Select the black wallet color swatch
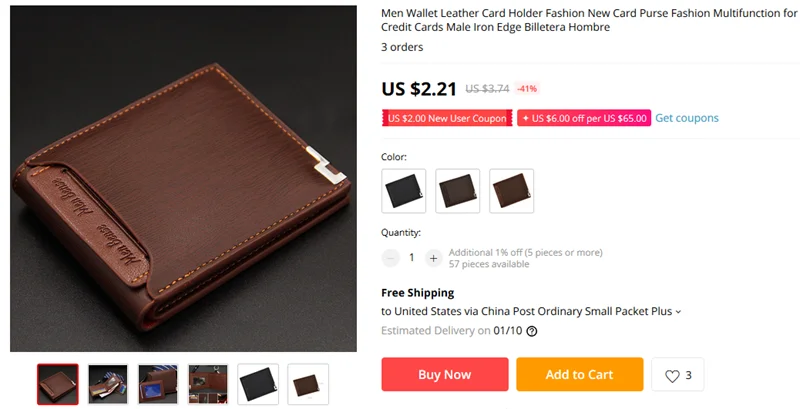This screenshot has height=409, width=800. click(x=404, y=191)
